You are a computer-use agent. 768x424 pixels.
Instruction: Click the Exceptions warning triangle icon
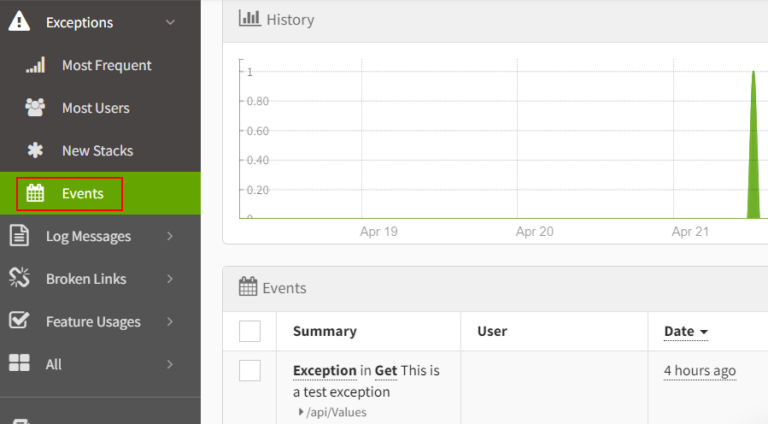coord(19,22)
